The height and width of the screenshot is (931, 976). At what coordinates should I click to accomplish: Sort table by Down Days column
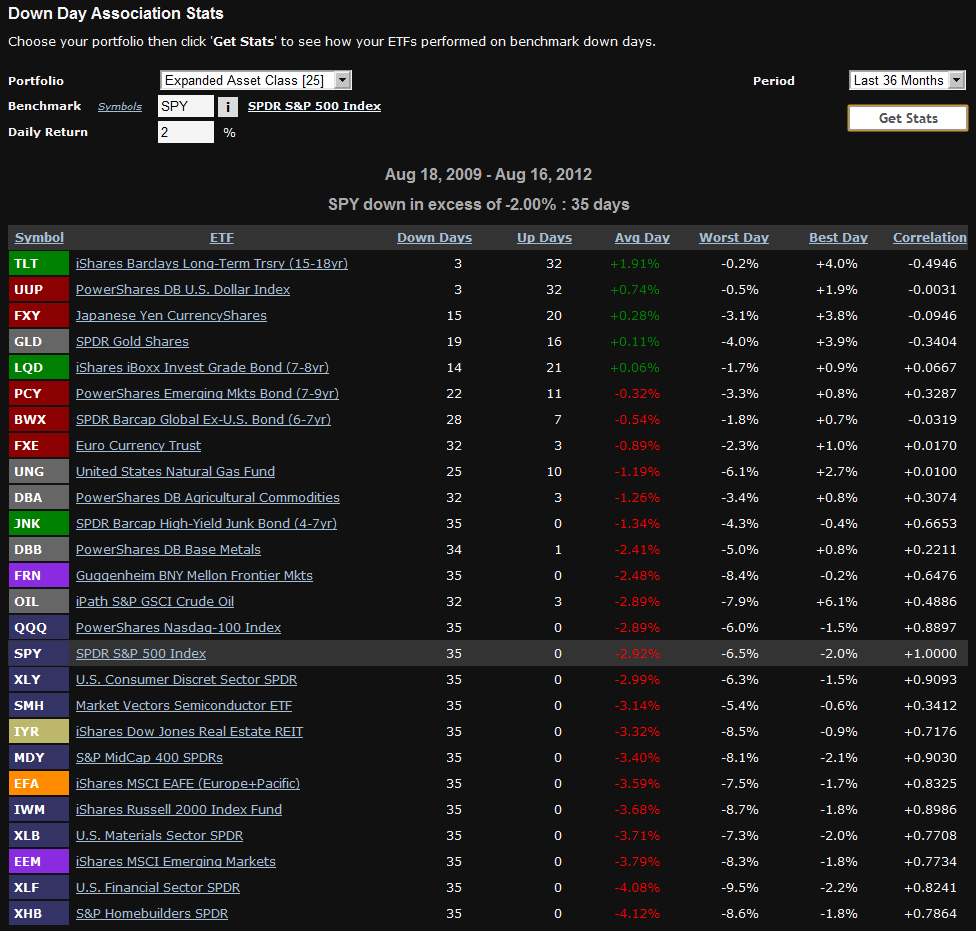434,238
